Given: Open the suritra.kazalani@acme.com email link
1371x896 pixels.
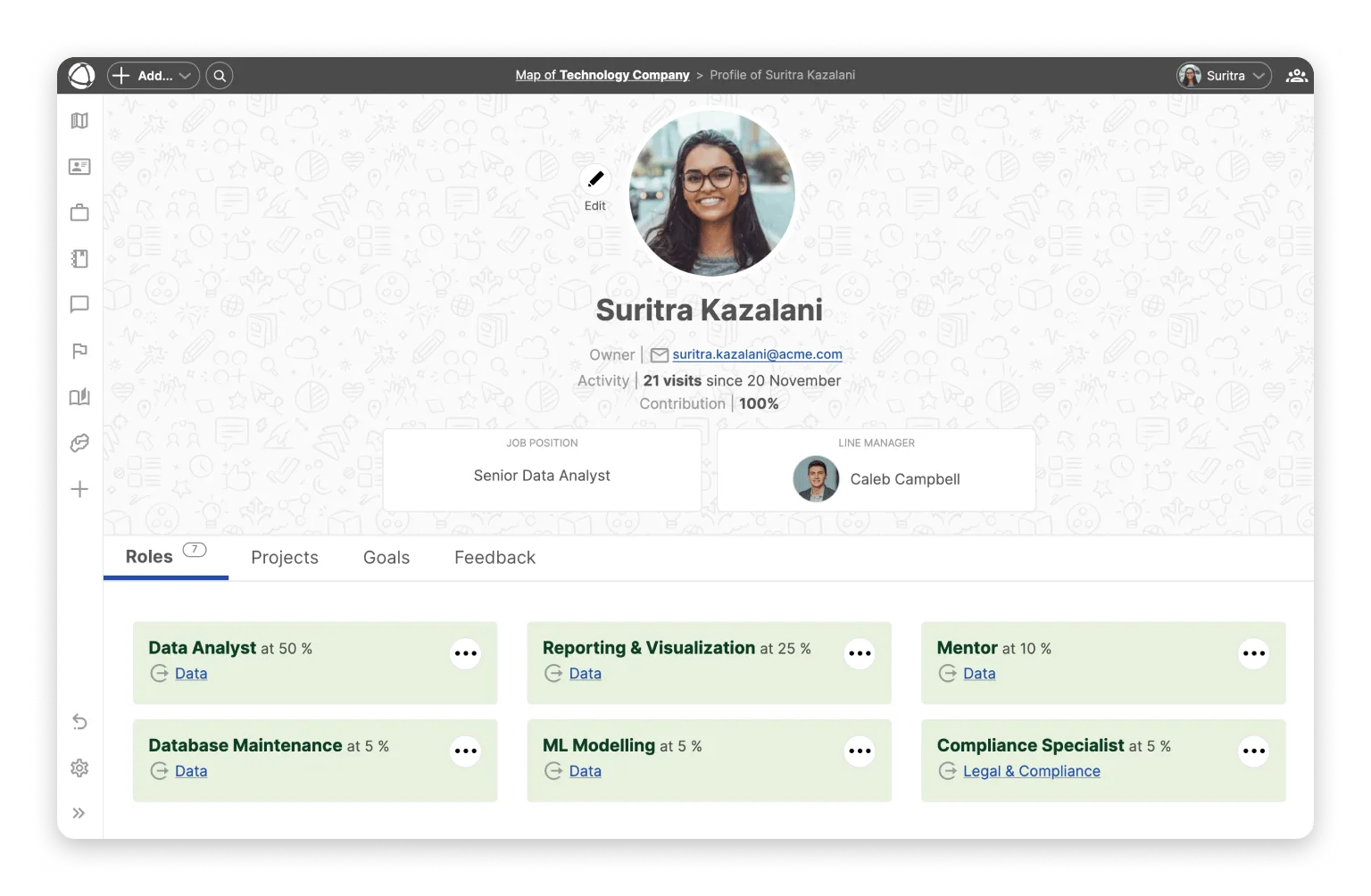Looking at the screenshot, I should 757,354.
